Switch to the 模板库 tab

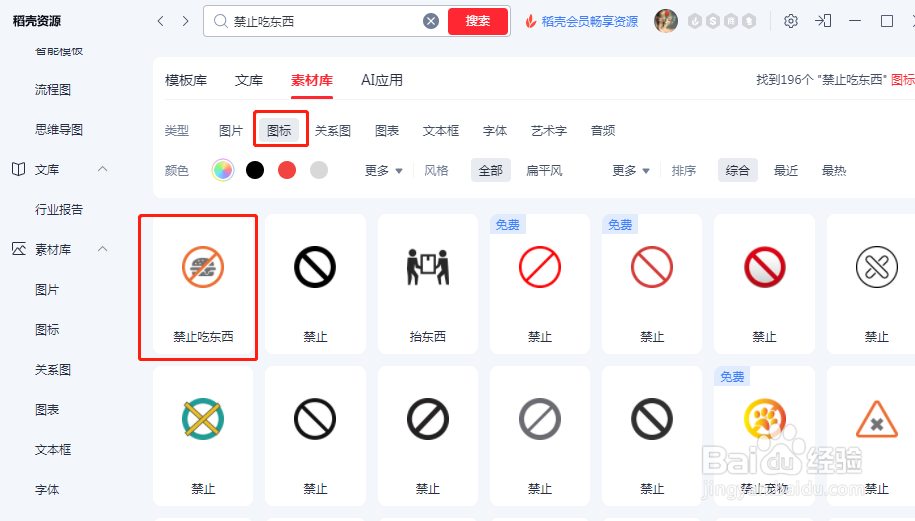[186, 80]
